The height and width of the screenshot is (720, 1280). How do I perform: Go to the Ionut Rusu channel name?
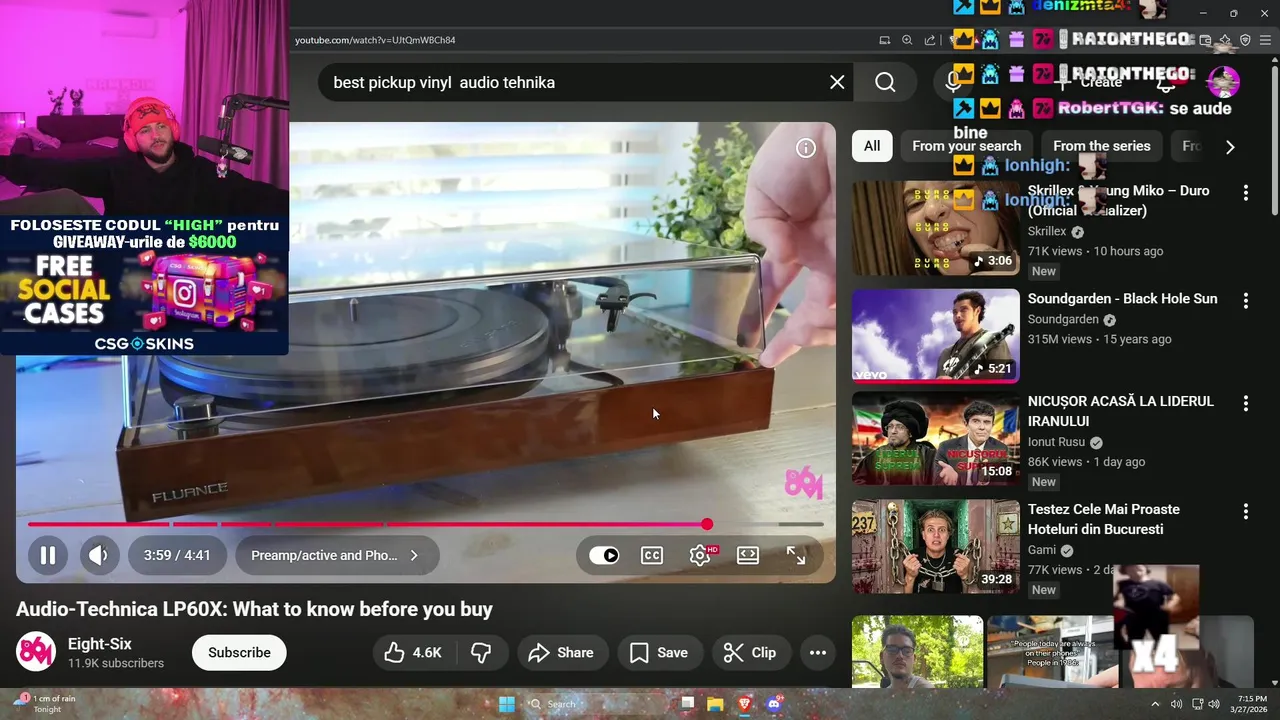click(x=1056, y=442)
